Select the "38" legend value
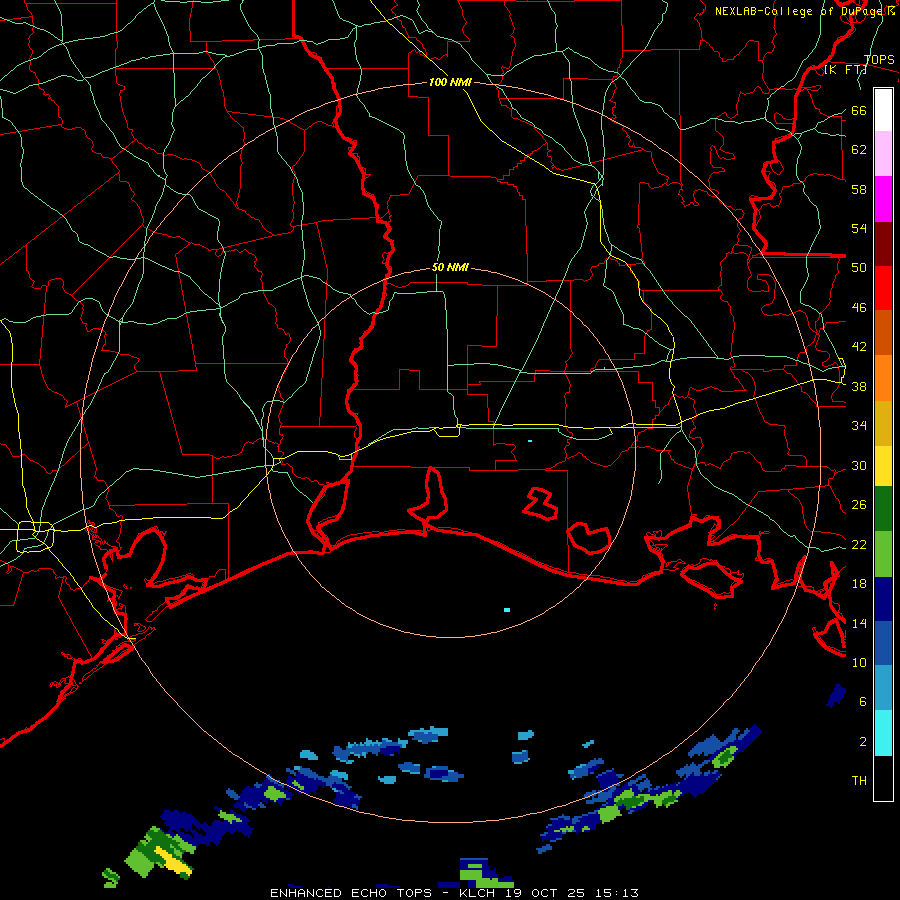Screen dimensions: 900x900 click(x=859, y=386)
